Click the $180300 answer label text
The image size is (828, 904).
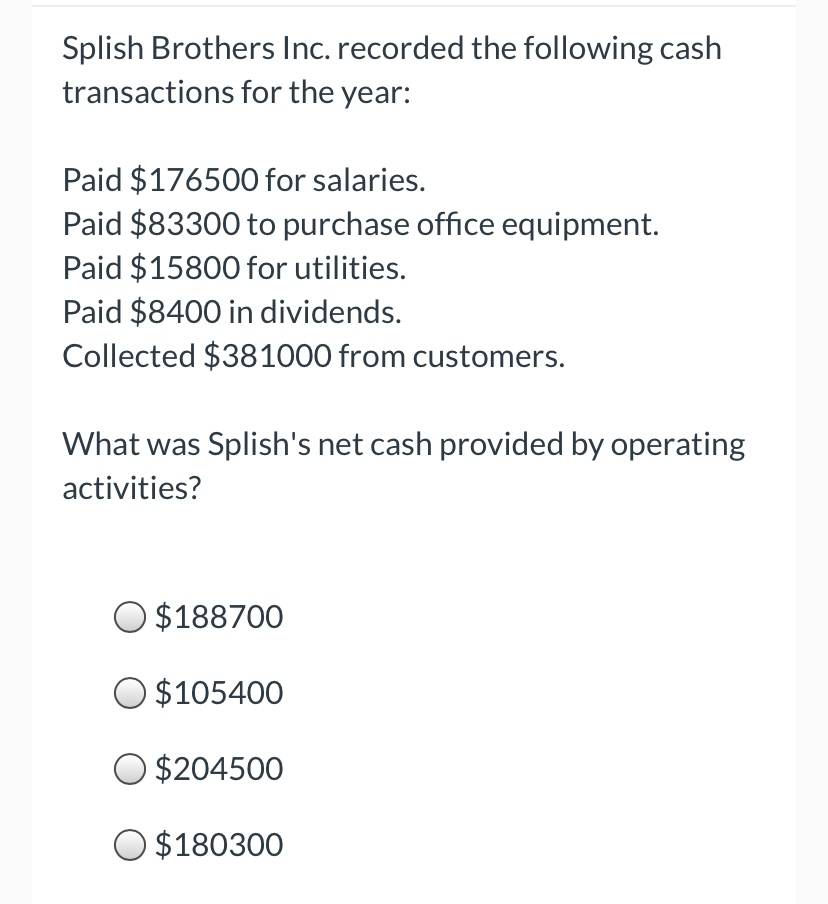point(219,845)
